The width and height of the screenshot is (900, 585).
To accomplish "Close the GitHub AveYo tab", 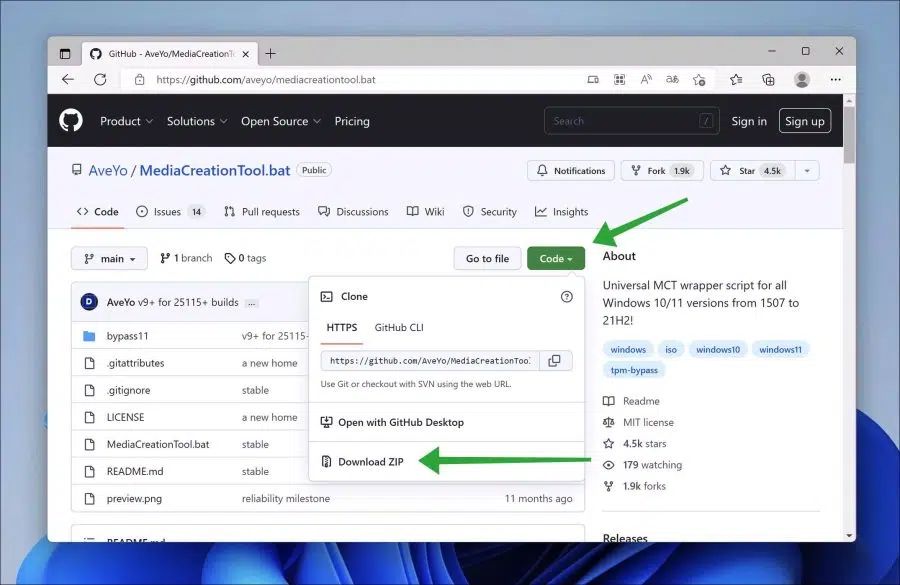I will click(246, 54).
